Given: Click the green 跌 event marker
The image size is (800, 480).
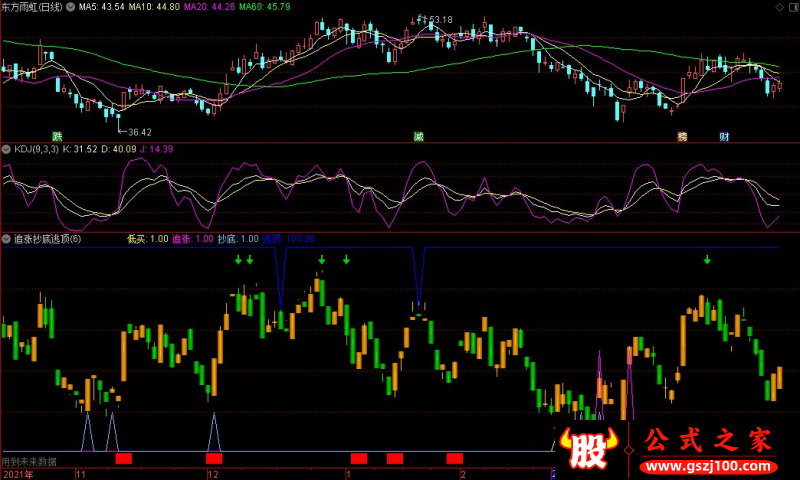Looking at the screenshot, I should [57, 136].
